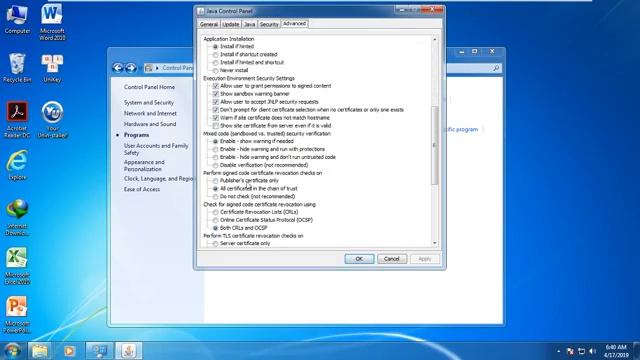Launch the UniKey desktop shortcut
The height and width of the screenshot is (360, 640).
[52, 68]
